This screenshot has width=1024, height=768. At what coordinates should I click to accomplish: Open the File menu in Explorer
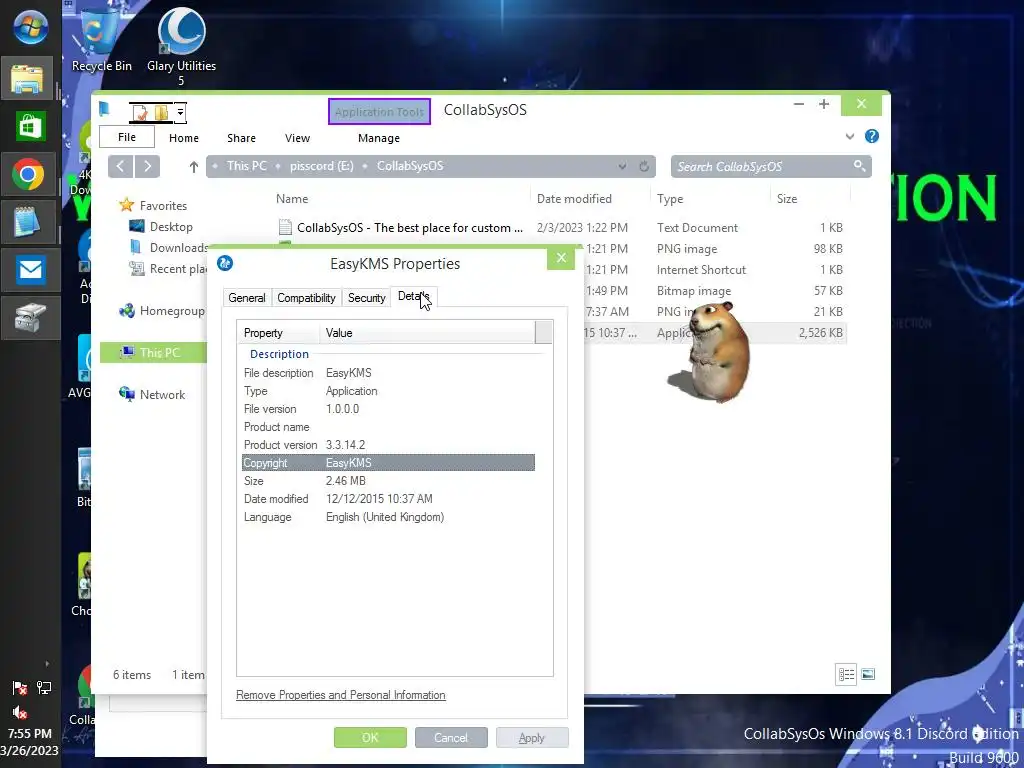tap(127, 137)
